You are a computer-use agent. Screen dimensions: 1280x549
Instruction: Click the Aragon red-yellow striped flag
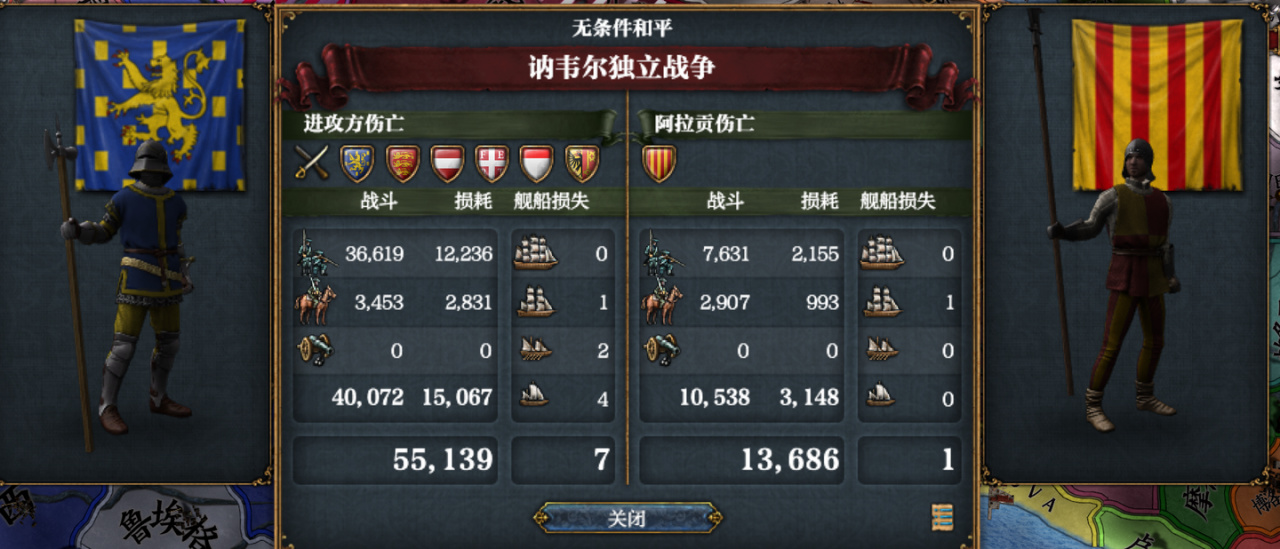pyautogui.click(x=1156, y=103)
